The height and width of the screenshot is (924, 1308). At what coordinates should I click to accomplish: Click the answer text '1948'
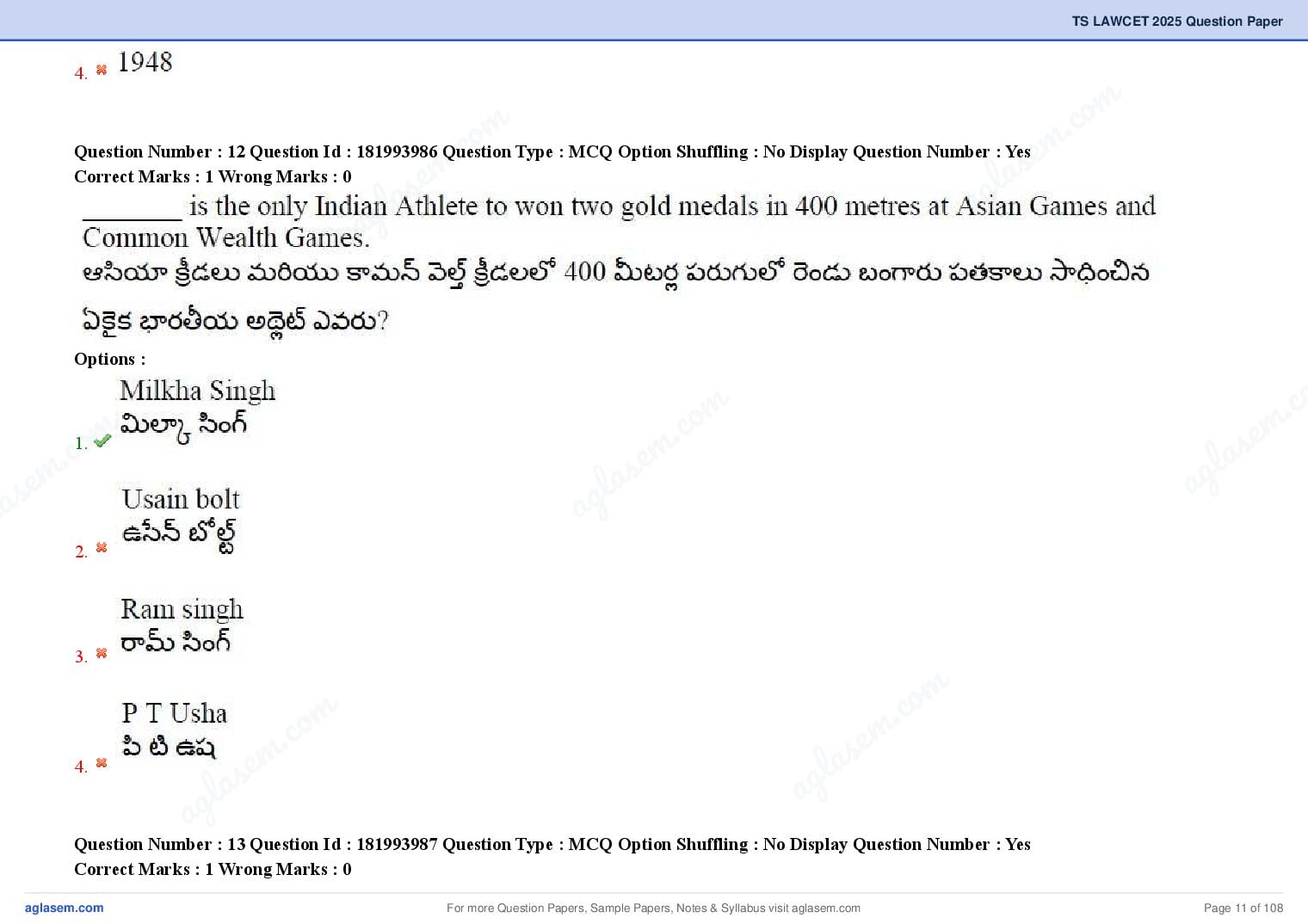(x=145, y=62)
